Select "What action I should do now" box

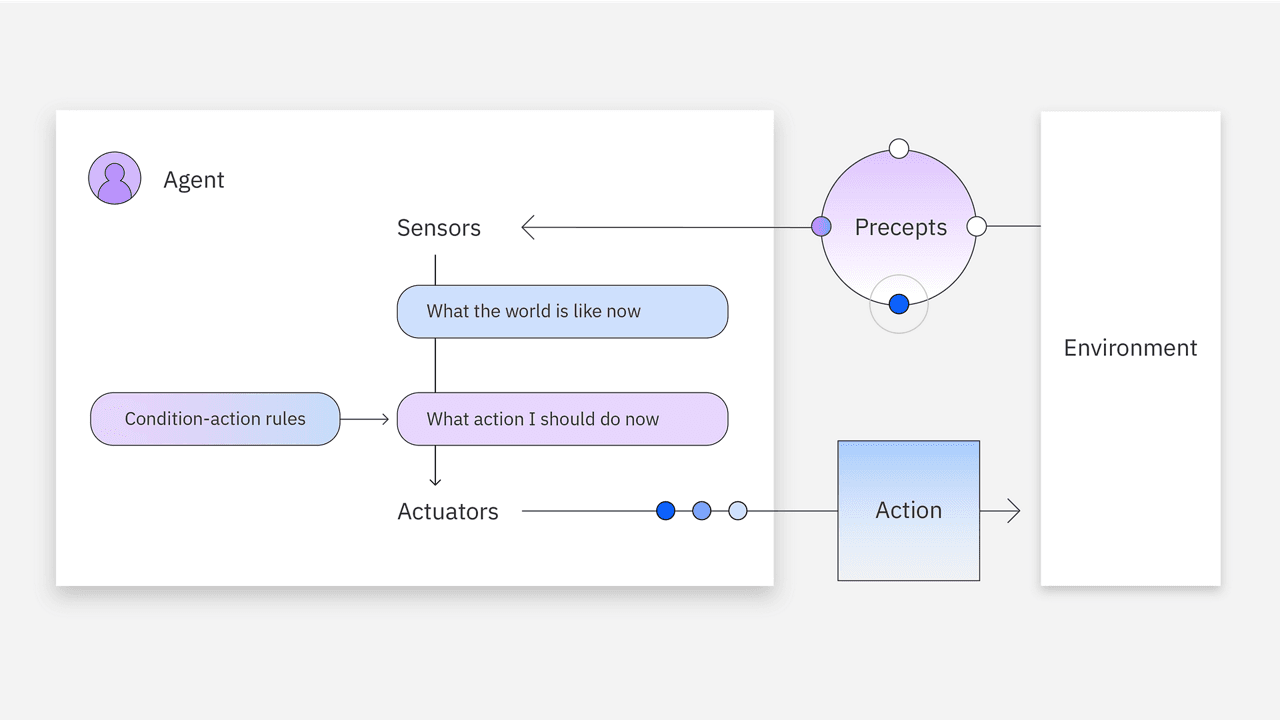562,419
